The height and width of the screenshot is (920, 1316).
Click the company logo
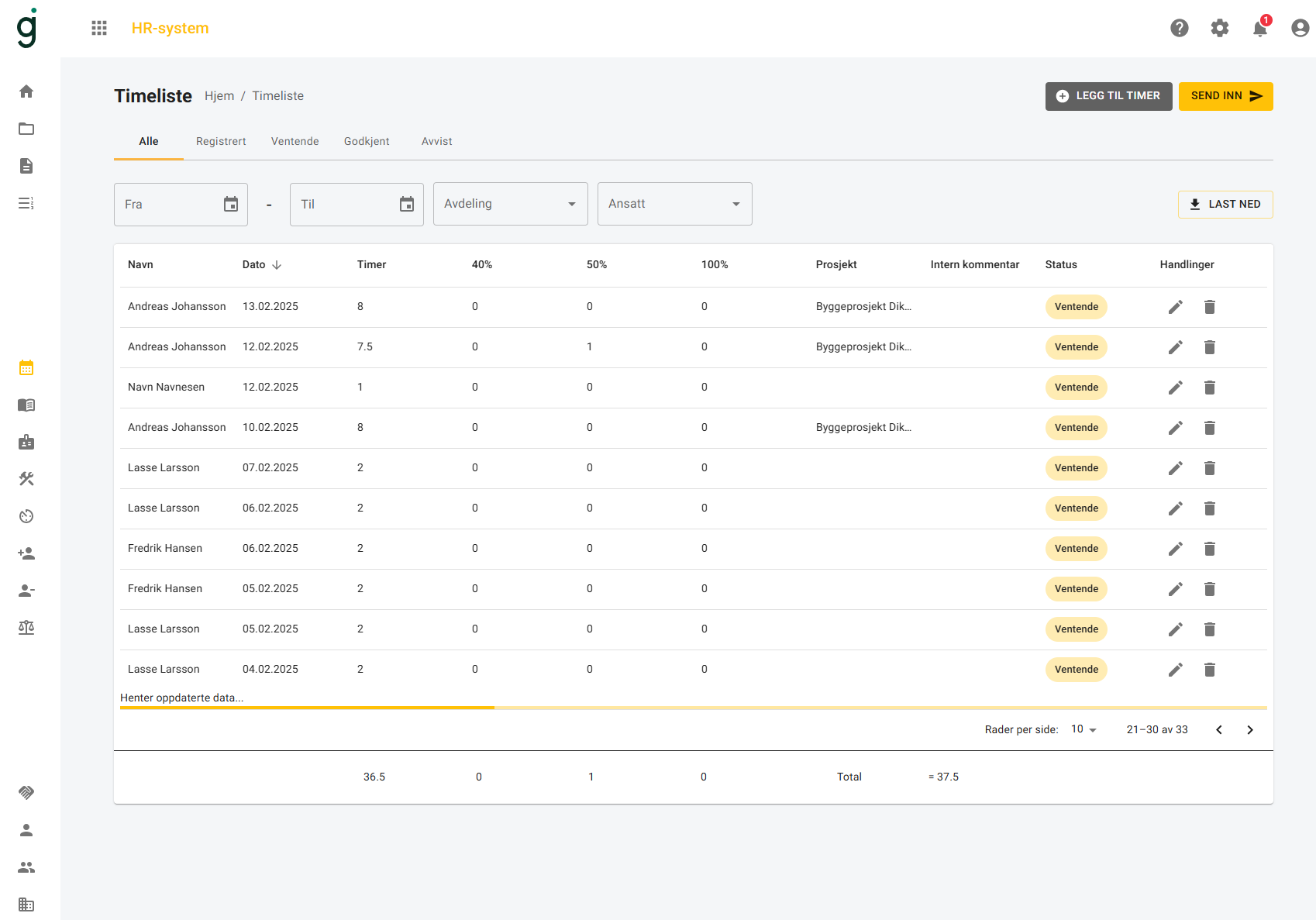(x=27, y=28)
